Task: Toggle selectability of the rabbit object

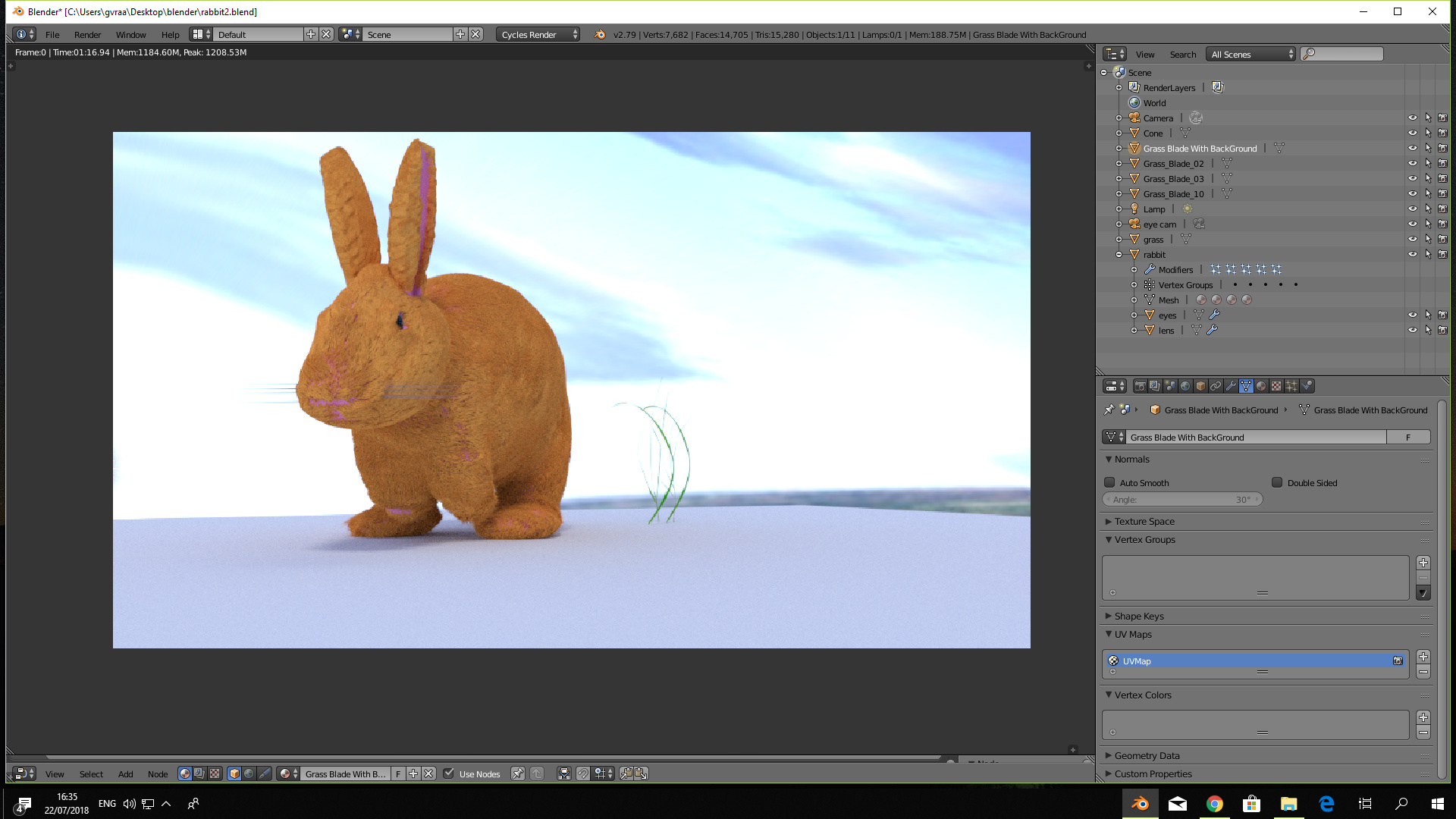Action: [1428, 255]
